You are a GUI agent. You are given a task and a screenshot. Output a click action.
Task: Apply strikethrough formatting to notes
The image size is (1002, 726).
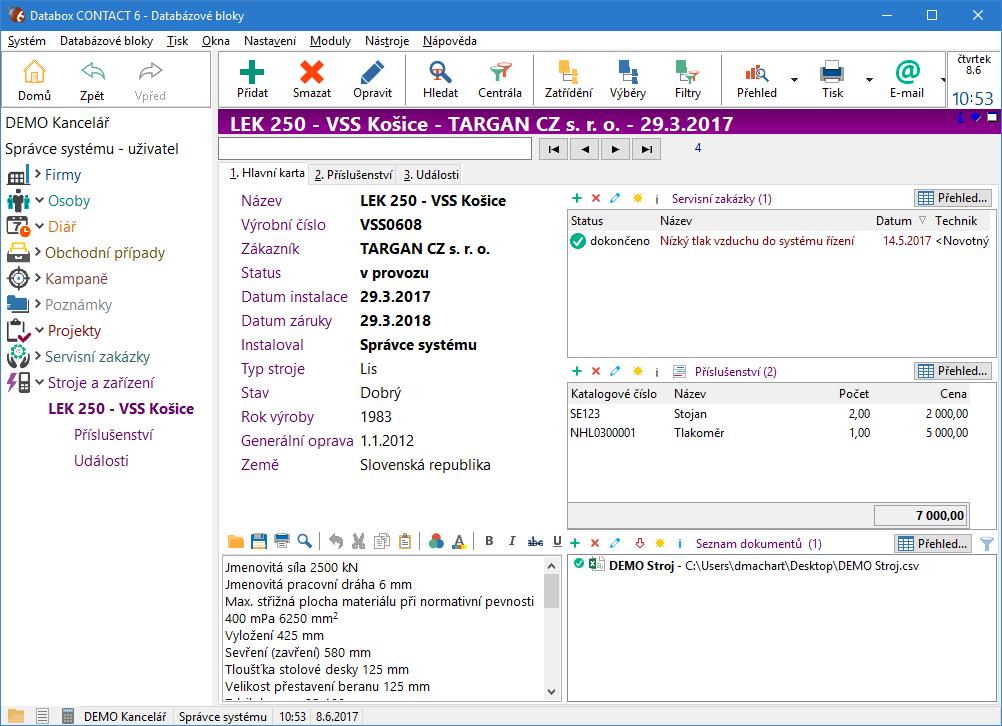(x=535, y=542)
